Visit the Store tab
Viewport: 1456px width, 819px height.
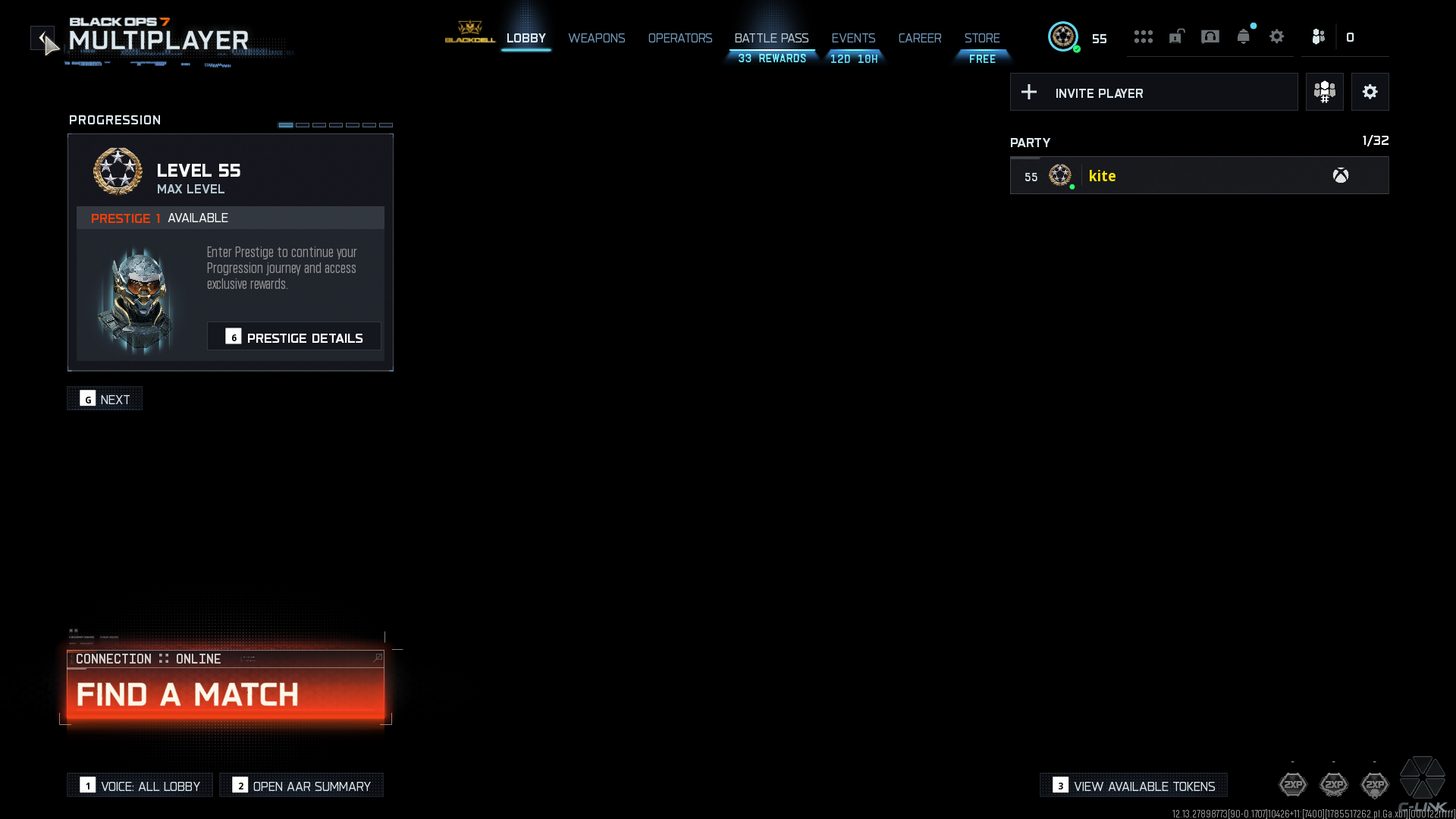point(982,38)
